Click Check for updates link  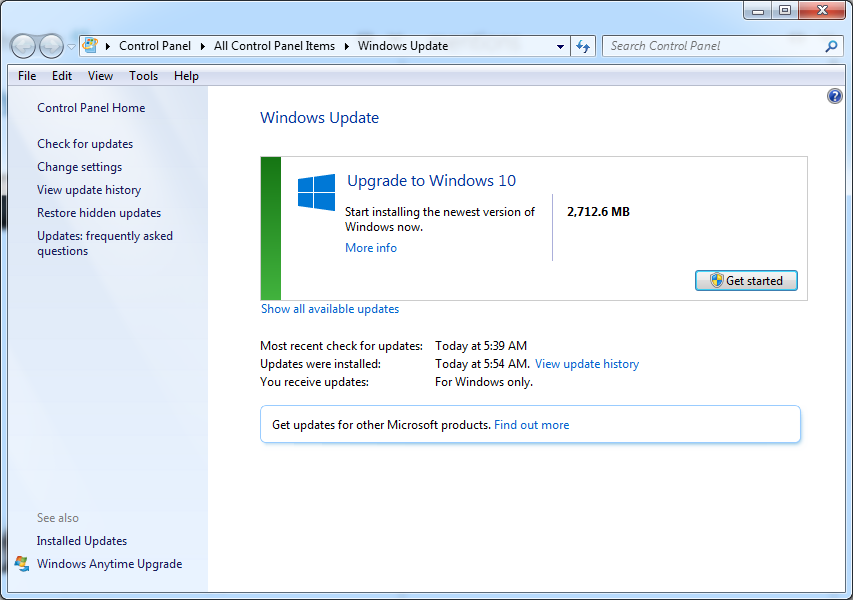(85, 144)
